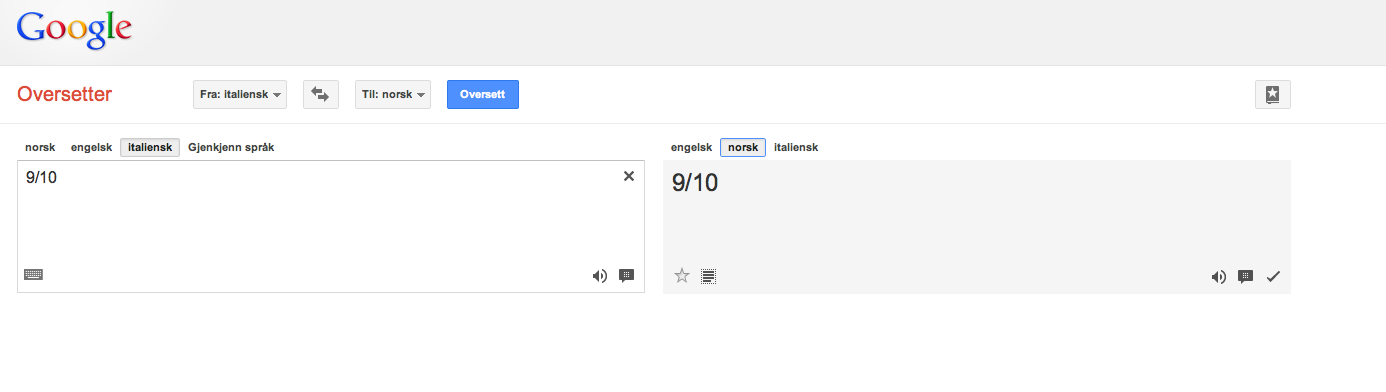Listen to the source text speaker
The width and height of the screenshot is (1386, 392).
coord(600,276)
